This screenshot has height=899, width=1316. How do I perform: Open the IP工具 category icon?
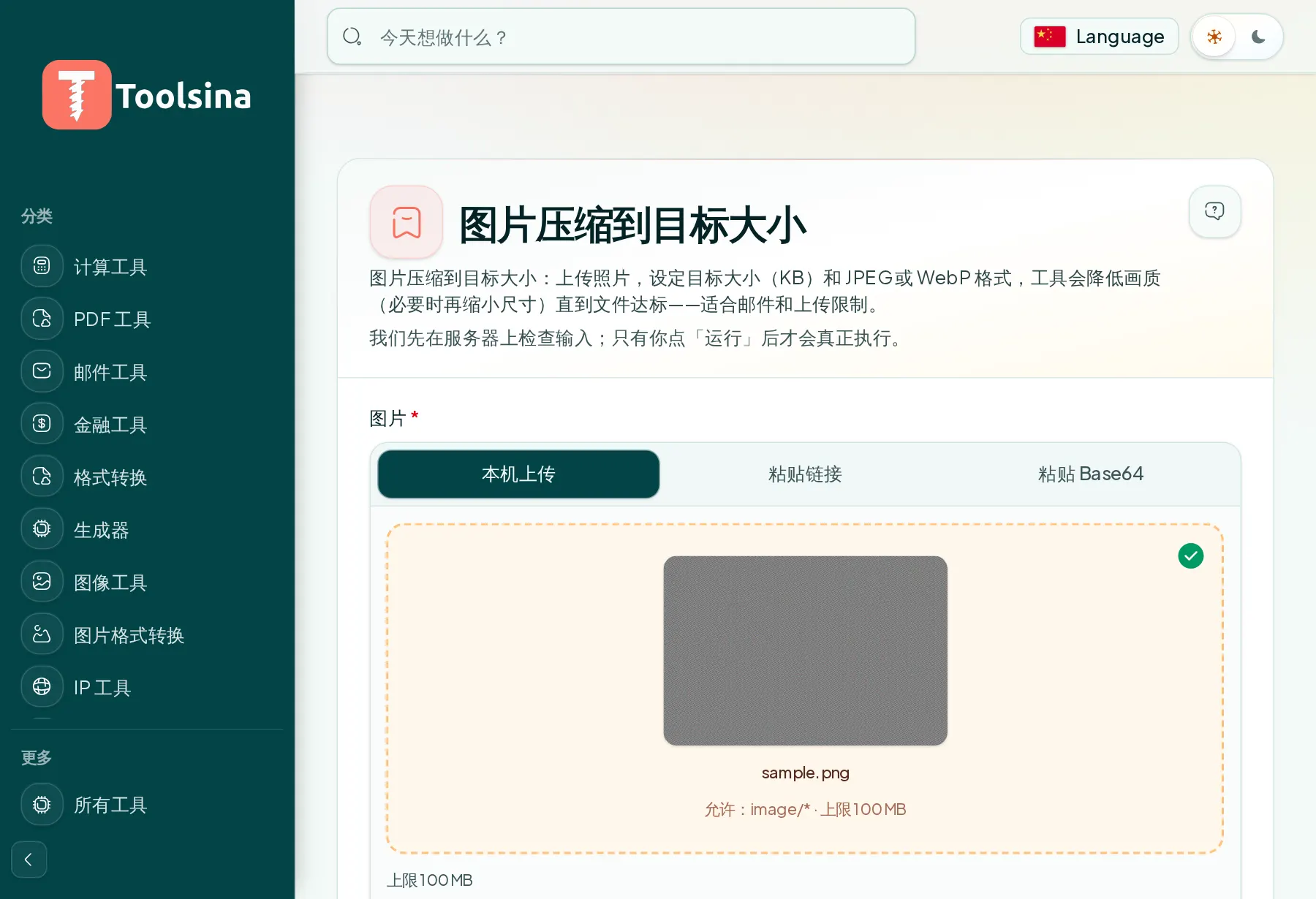[42, 687]
